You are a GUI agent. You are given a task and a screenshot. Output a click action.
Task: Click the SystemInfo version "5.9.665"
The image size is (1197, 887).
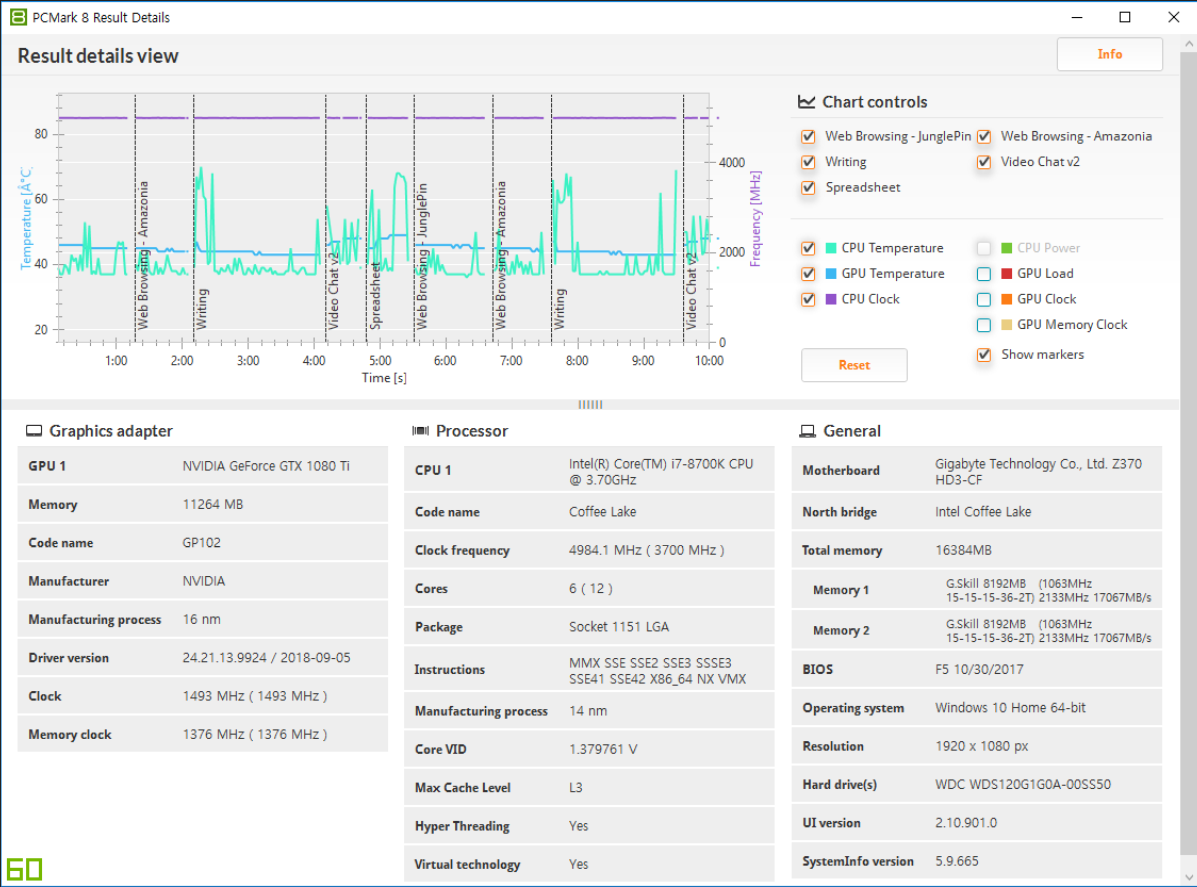957,861
